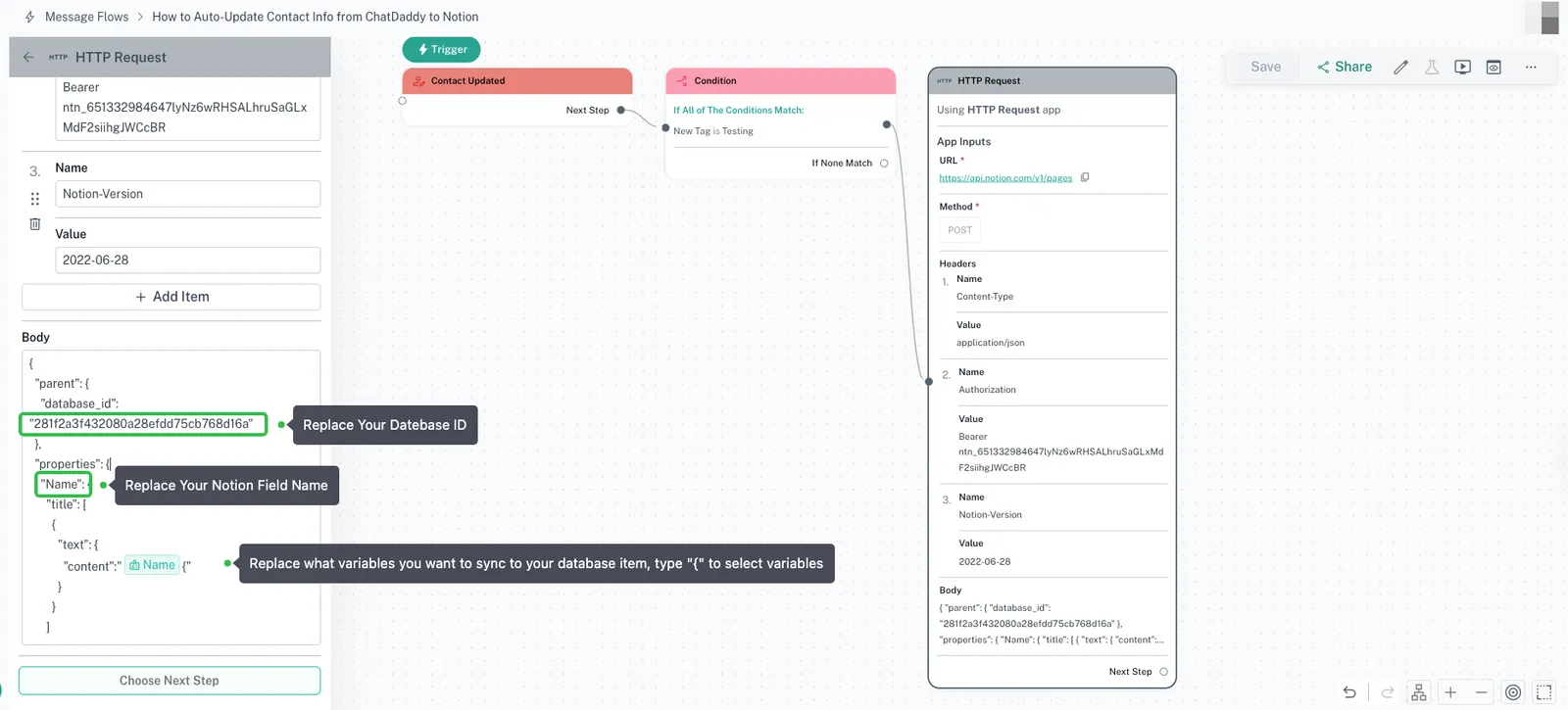Click the auto-layout hierarchy icon

click(1418, 692)
